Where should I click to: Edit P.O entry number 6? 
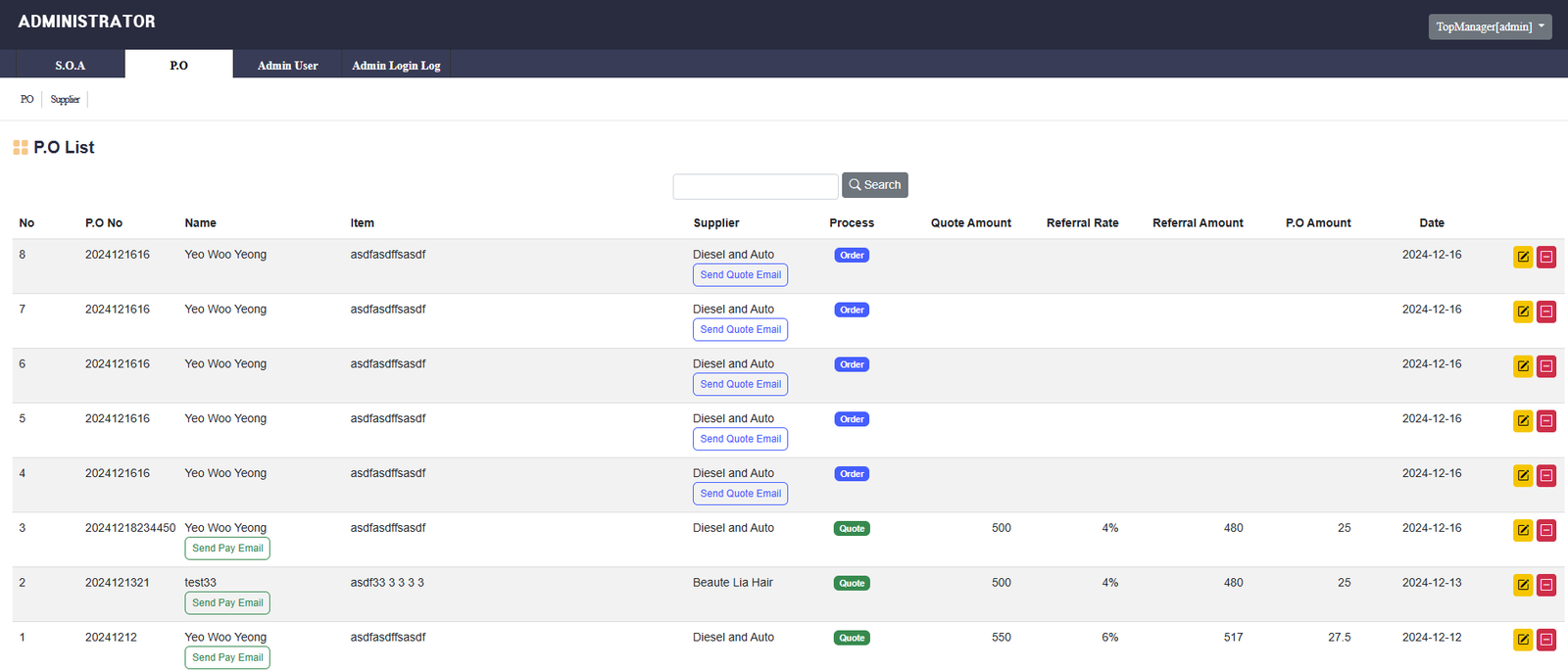(1523, 366)
